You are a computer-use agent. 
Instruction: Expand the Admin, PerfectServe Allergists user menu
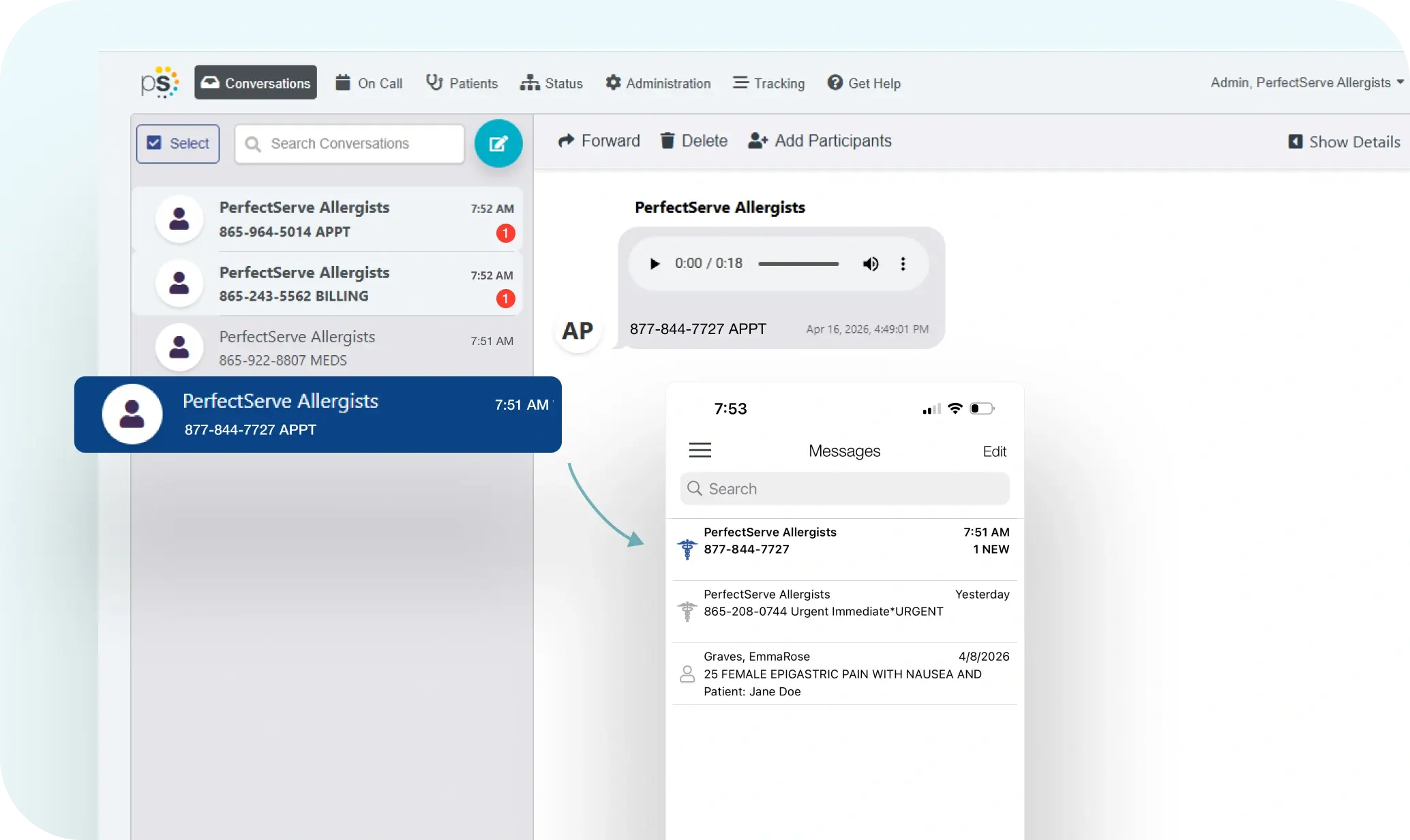point(1307,82)
